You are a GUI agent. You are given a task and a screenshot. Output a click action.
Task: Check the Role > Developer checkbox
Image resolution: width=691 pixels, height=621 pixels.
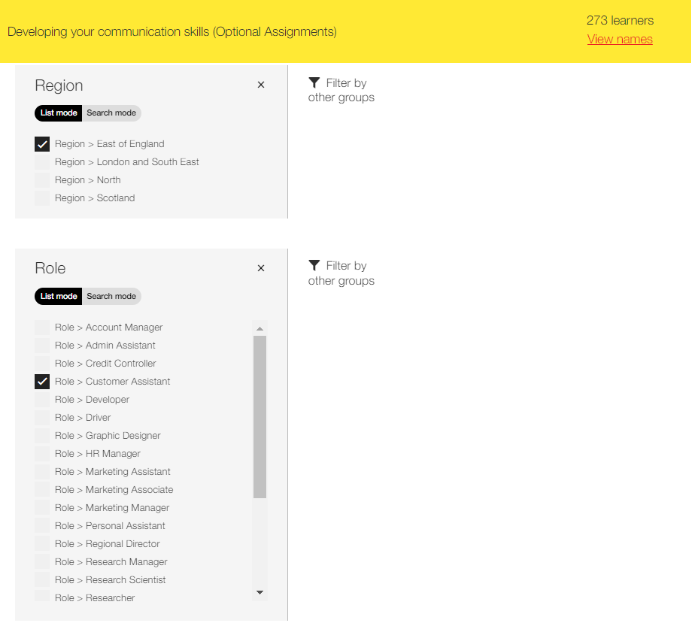point(42,400)
